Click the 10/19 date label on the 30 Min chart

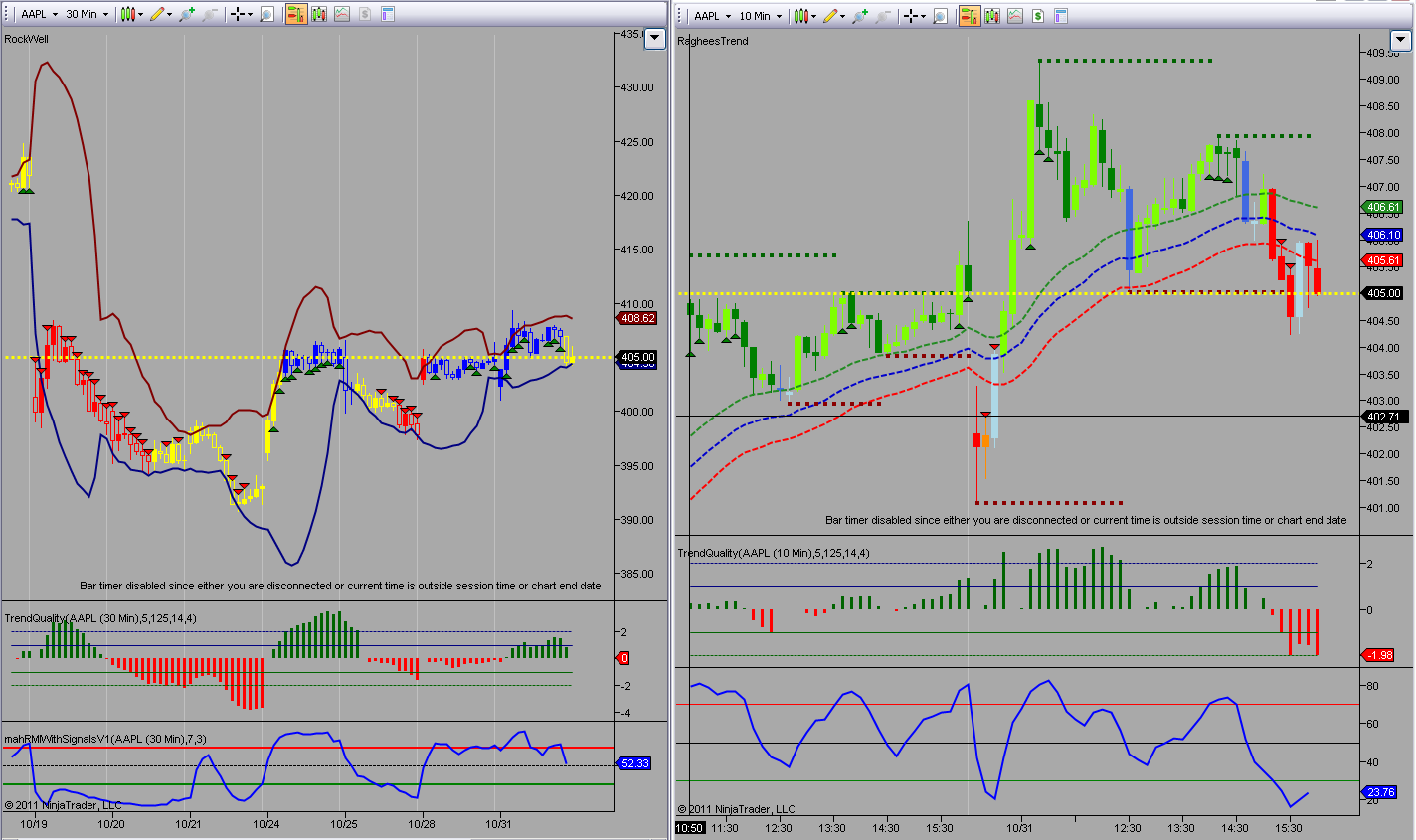point(34,824)
